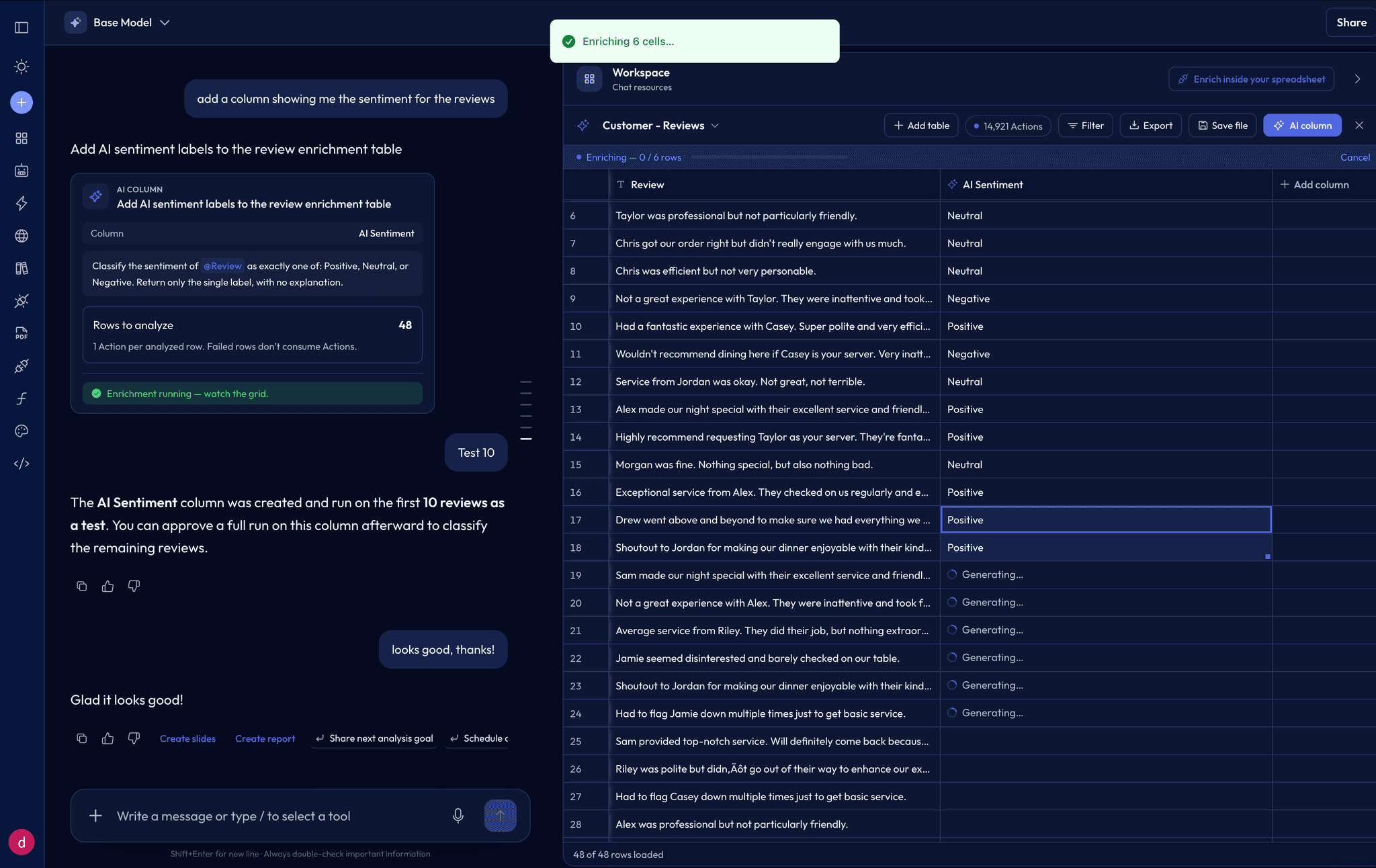Click the Save file button

(x=1222, y=126)
